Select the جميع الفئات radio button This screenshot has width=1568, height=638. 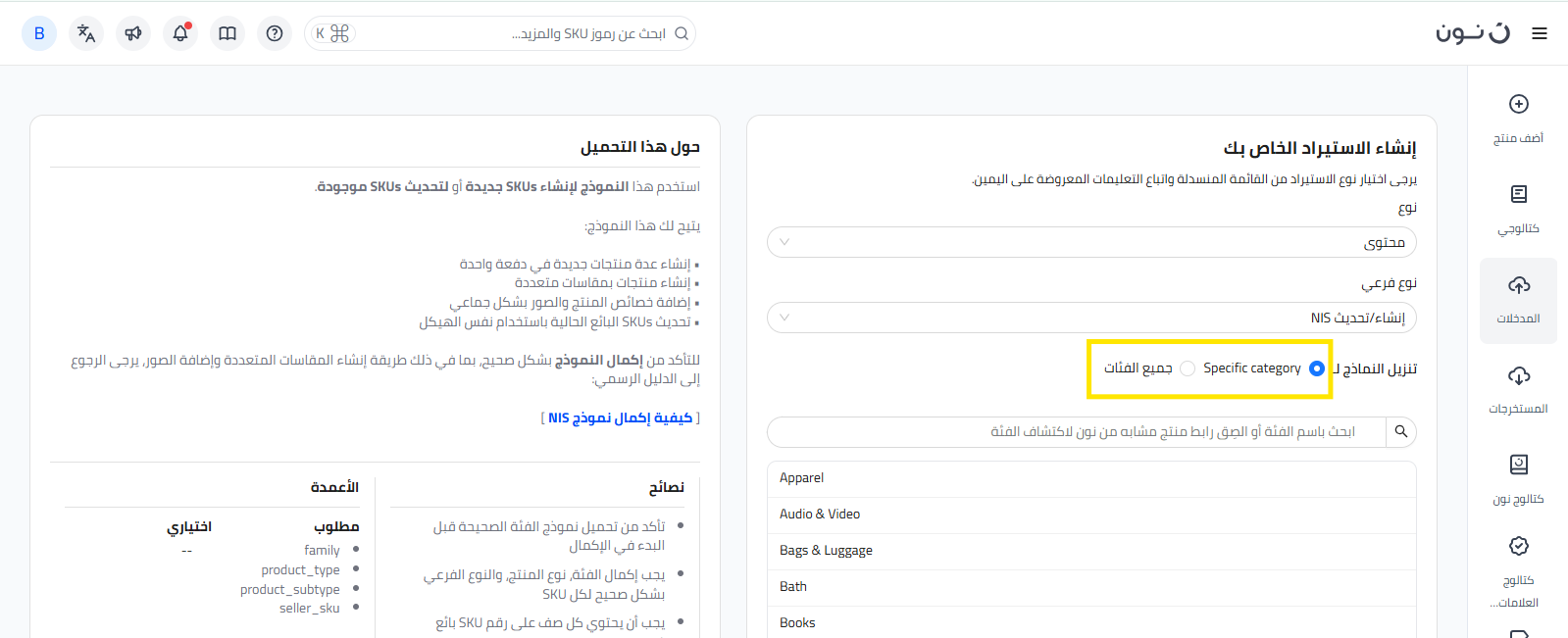pos(1188,368)
